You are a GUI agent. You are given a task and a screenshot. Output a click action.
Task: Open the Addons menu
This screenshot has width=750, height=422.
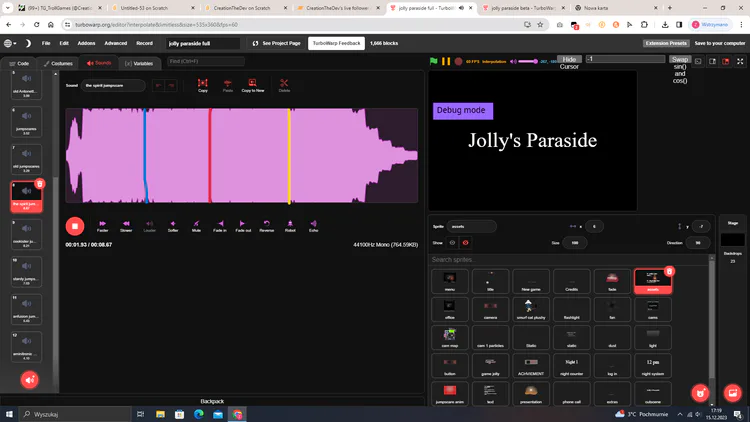tap(87, 43)
